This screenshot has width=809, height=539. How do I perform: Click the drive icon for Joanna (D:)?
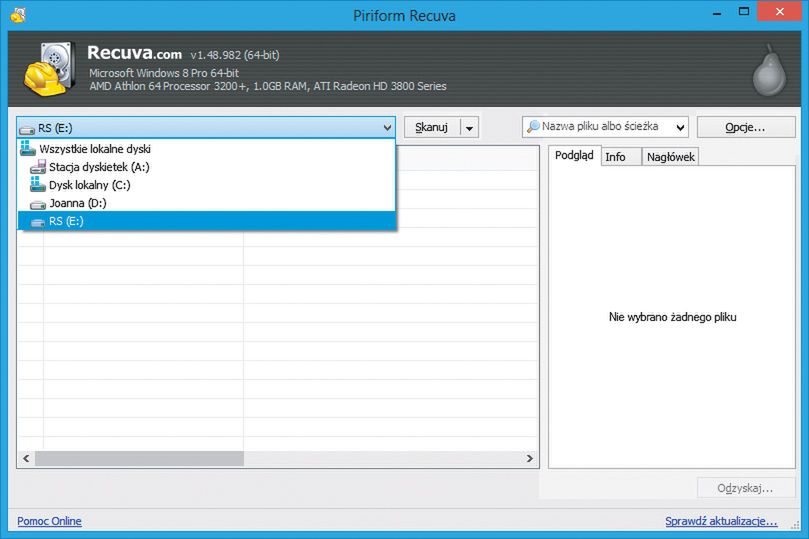(38, 204)
